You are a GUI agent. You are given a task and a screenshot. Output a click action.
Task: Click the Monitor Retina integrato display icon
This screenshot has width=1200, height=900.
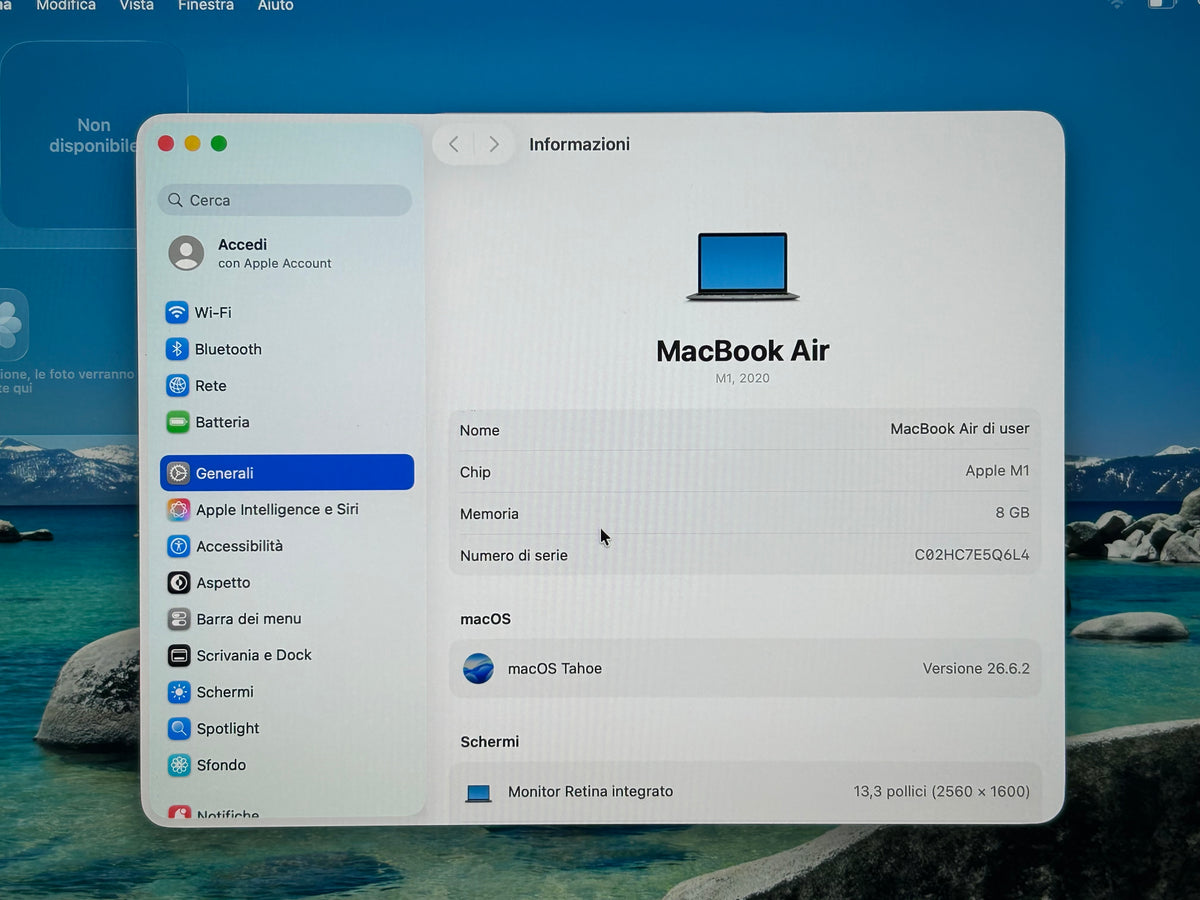click(x=479, y=792)
